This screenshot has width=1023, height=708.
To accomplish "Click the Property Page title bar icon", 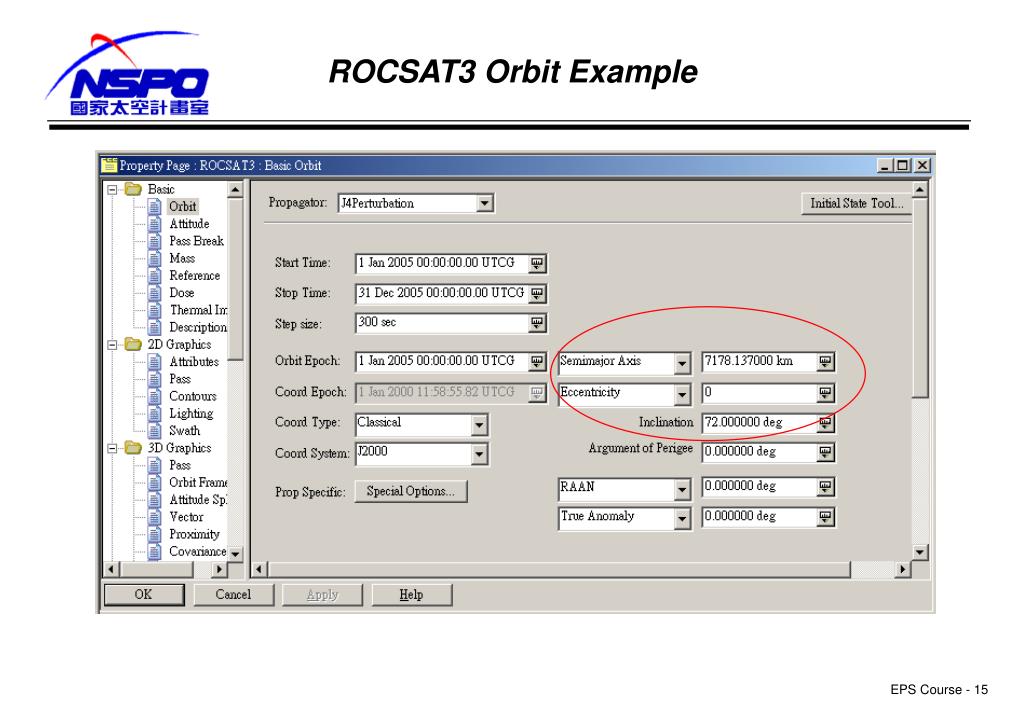I will point(110,165).
